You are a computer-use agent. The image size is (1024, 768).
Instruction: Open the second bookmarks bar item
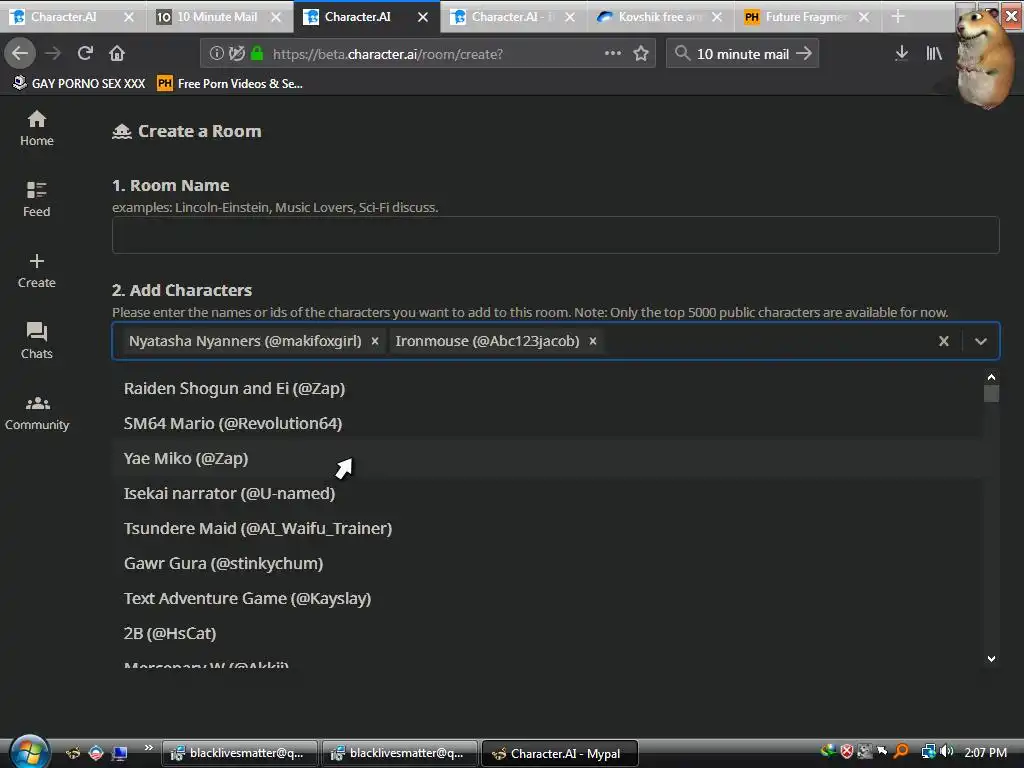(x=229, y=84)
